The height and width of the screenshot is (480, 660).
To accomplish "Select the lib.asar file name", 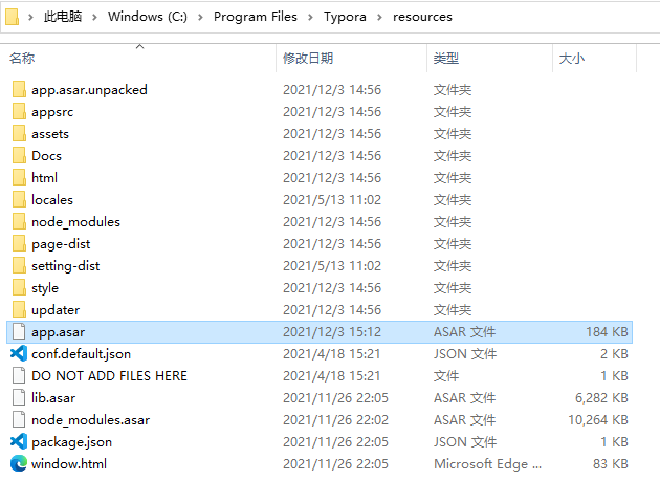I will coord(53,397).
